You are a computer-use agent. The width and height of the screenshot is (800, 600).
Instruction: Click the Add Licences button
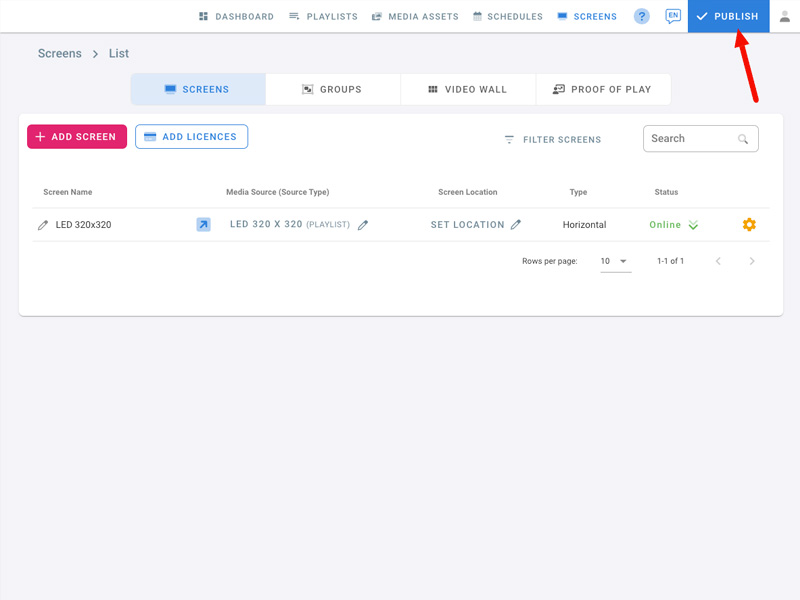191,137
